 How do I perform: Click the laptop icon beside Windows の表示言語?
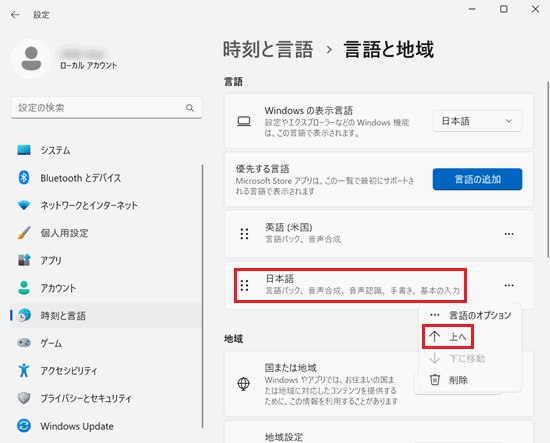click(x=244, y=121)
